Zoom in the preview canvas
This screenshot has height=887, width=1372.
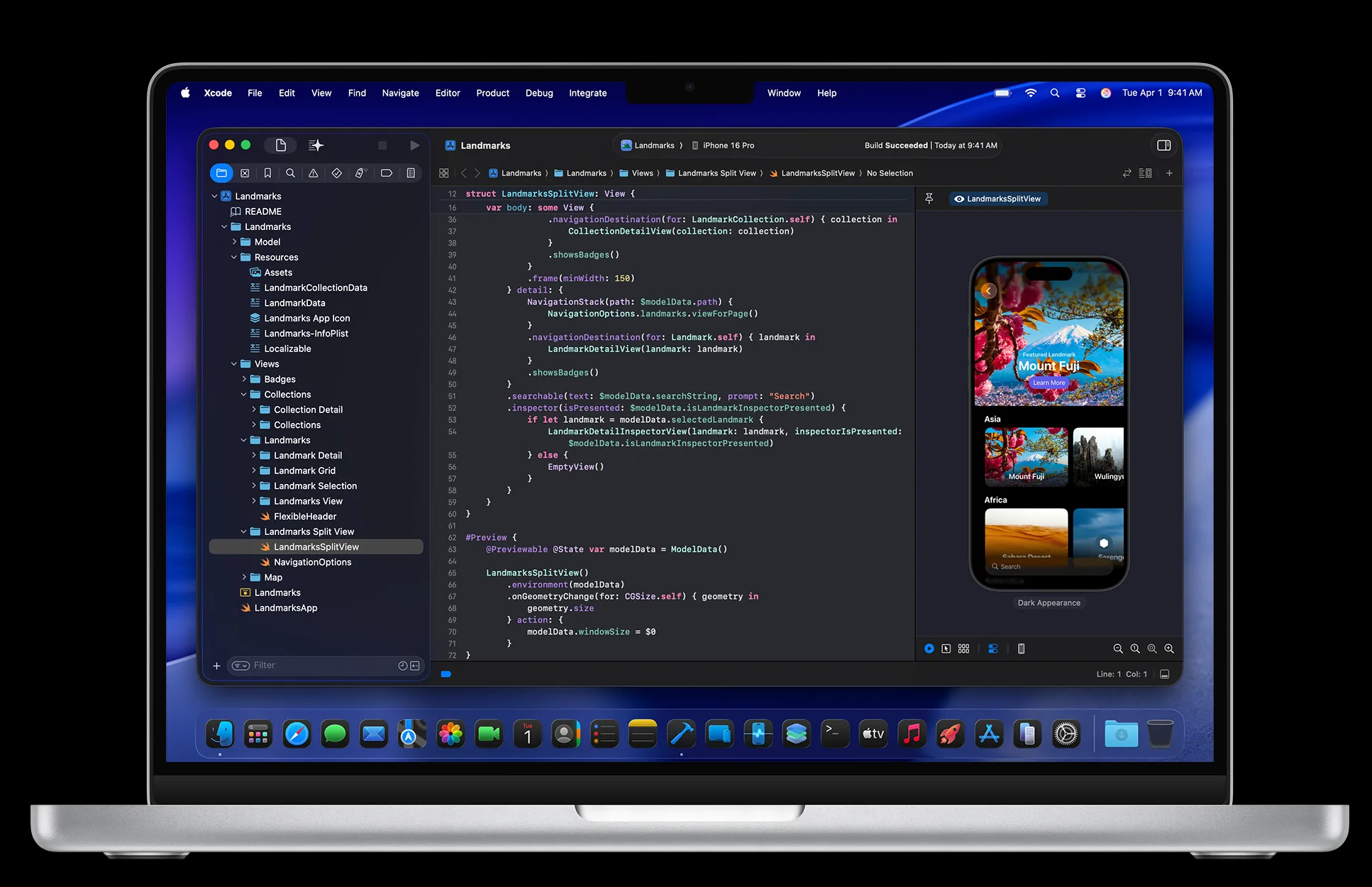pyautogui.click(x=1169, y=649)
